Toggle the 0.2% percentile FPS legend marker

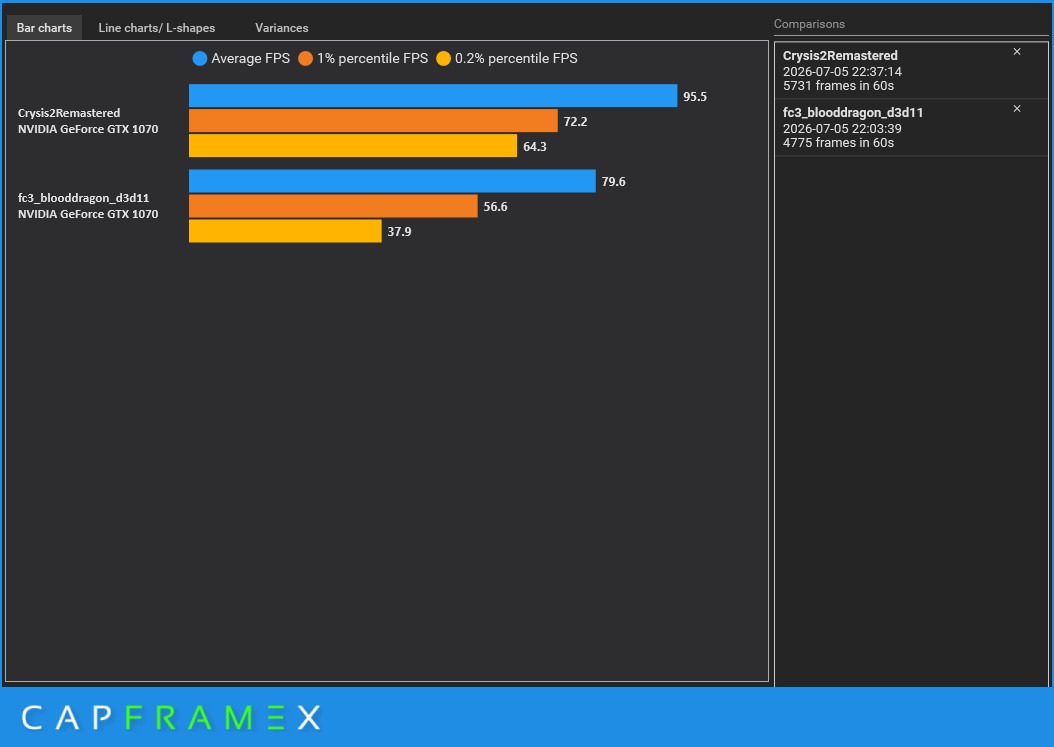(443, 58)
